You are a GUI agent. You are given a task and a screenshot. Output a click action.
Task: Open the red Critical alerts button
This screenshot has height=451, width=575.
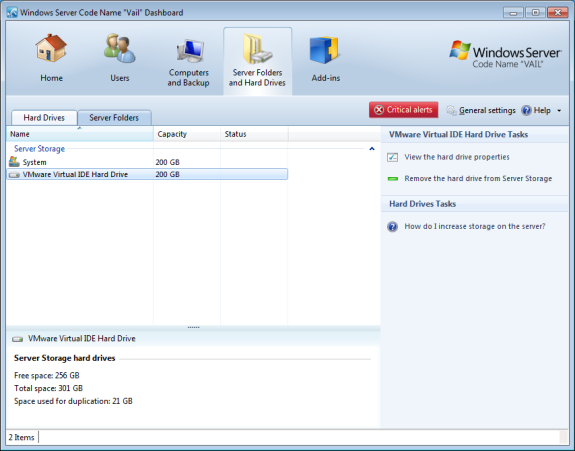(403, 110)
